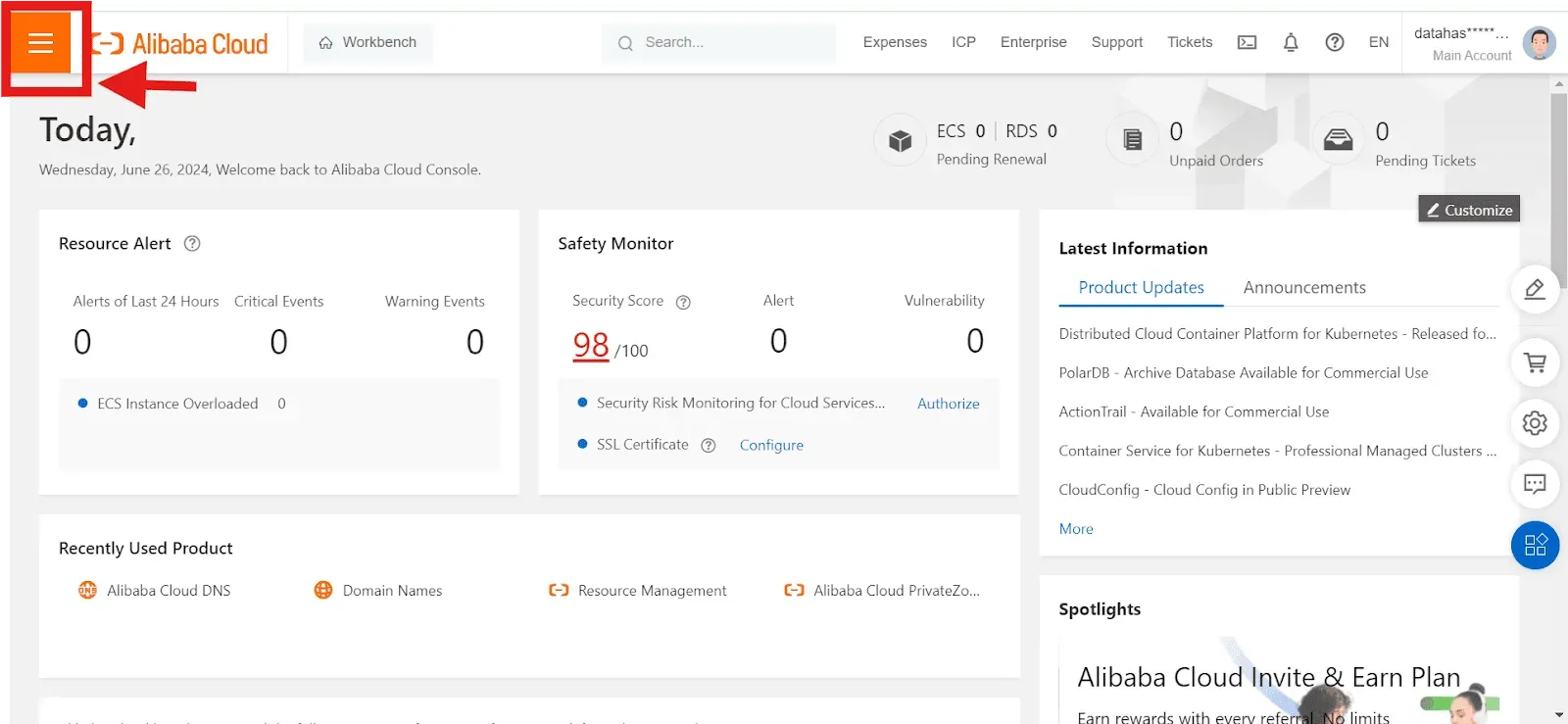Click the blue floating apps widget button
1568x724 pixels.
coord(1535,546)
